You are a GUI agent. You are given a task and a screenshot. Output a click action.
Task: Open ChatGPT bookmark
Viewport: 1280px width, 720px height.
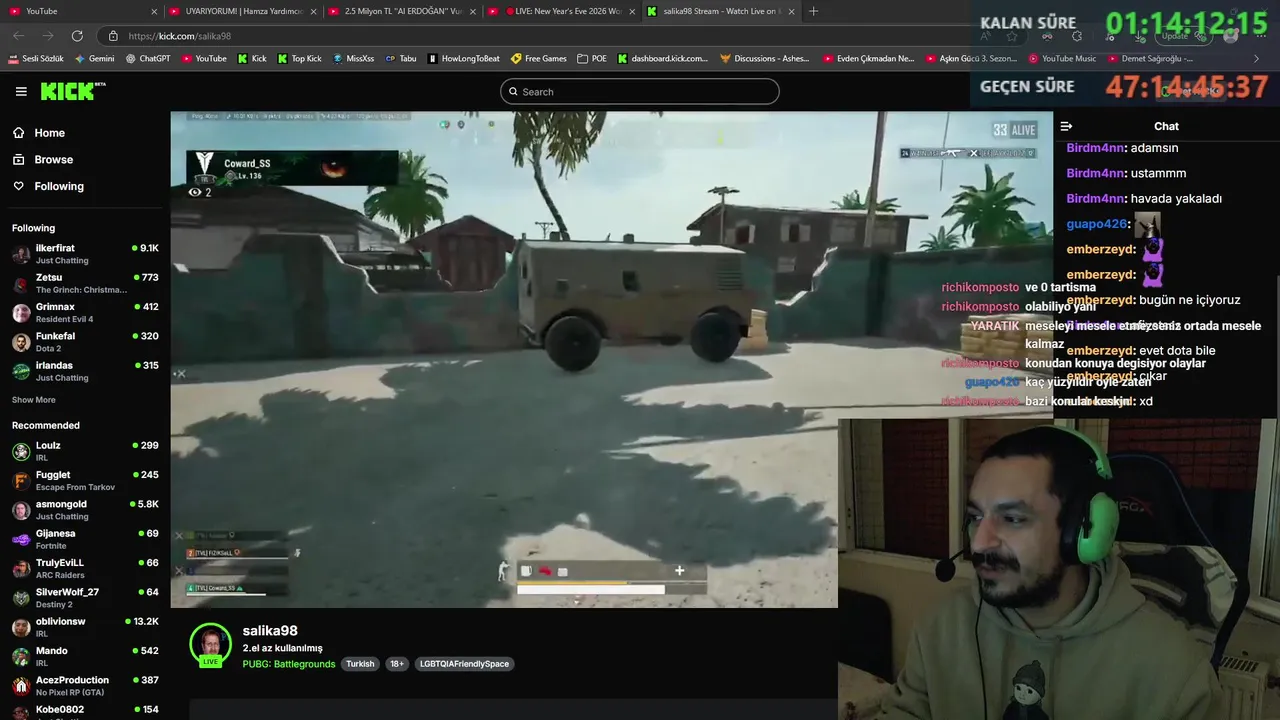[x=148, y=59]
